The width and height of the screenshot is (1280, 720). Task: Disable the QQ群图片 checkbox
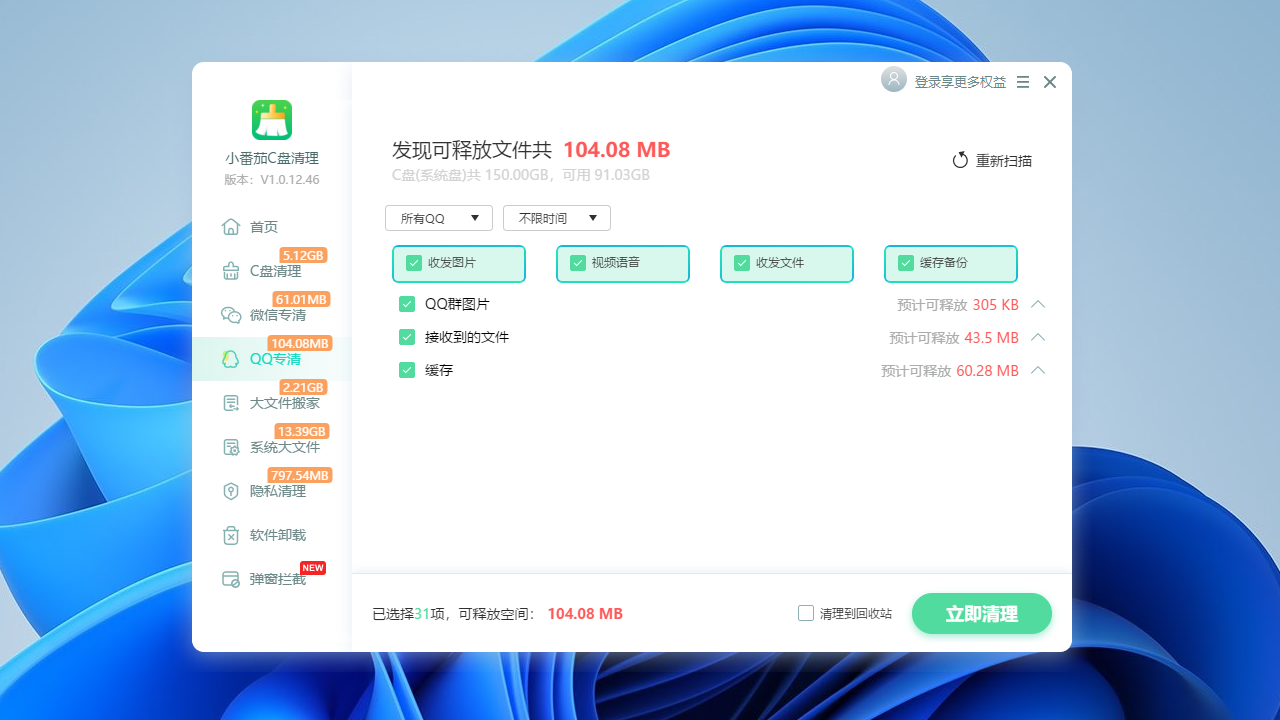[407, 303]
